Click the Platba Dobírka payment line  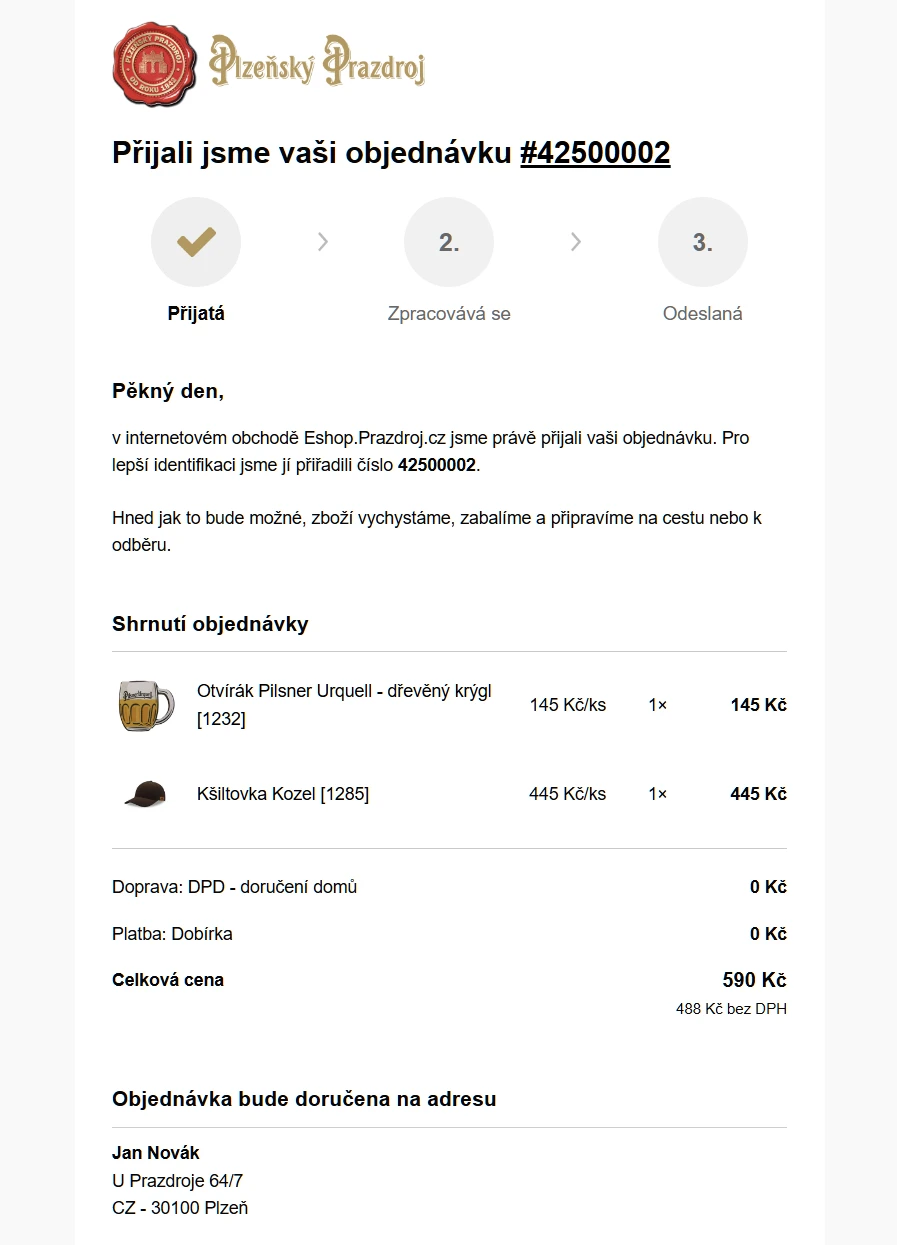pyautogui.click(x=172, y=934)
